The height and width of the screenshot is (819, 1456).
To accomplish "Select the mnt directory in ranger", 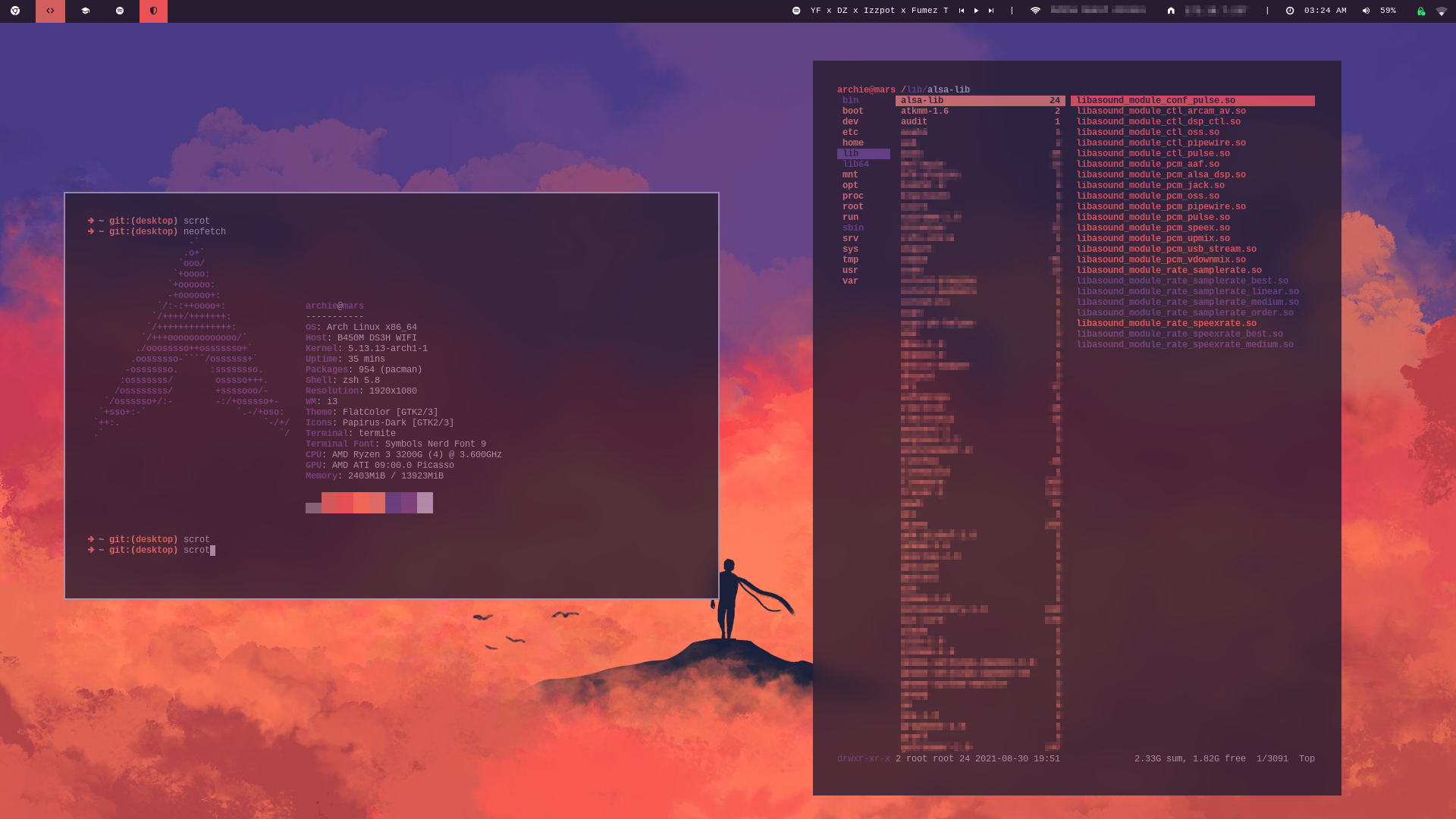I will pyautogui.click(x=850, y=174).
